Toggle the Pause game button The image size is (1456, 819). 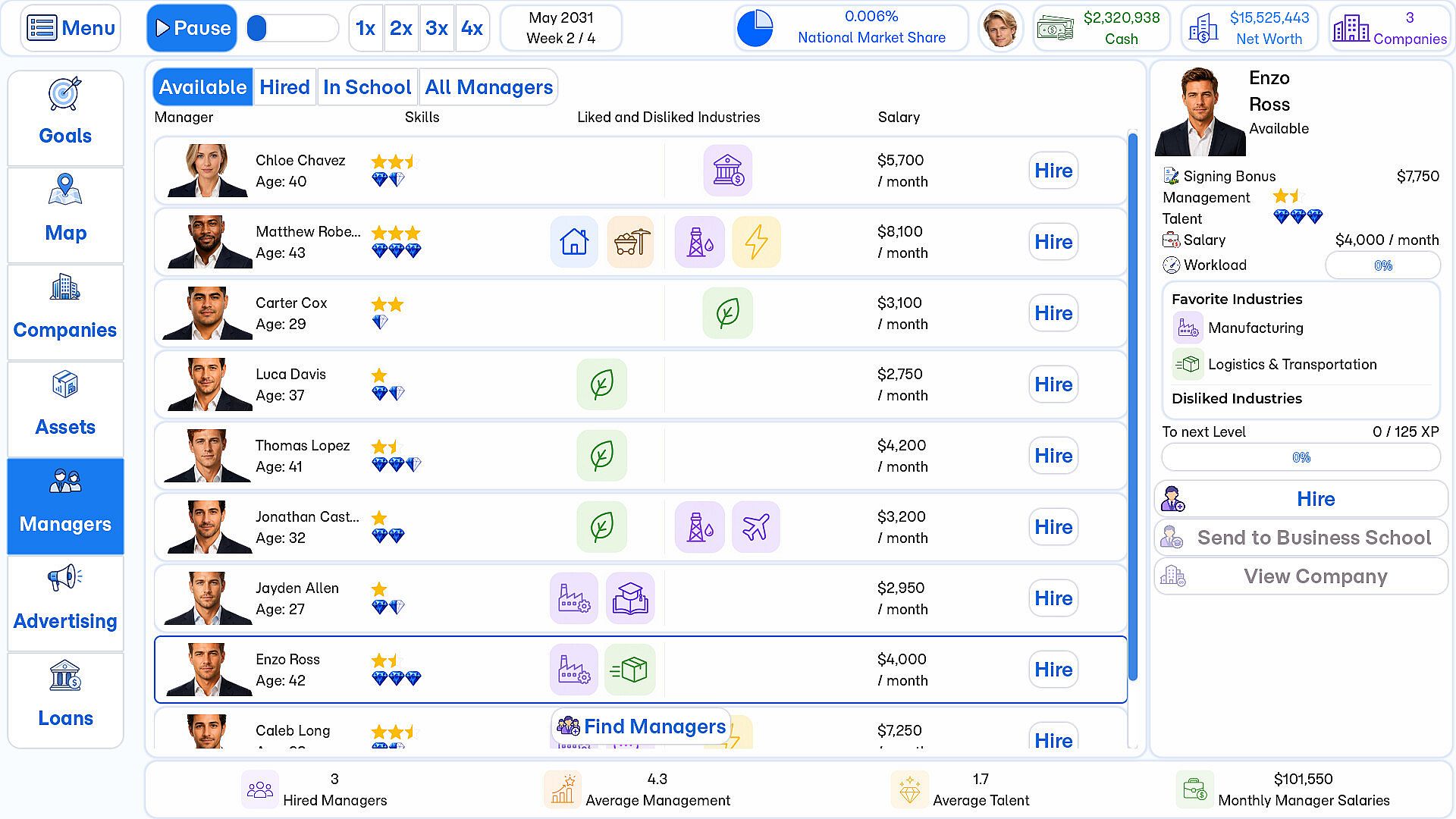pyautogui.click(x=192, y=28)
